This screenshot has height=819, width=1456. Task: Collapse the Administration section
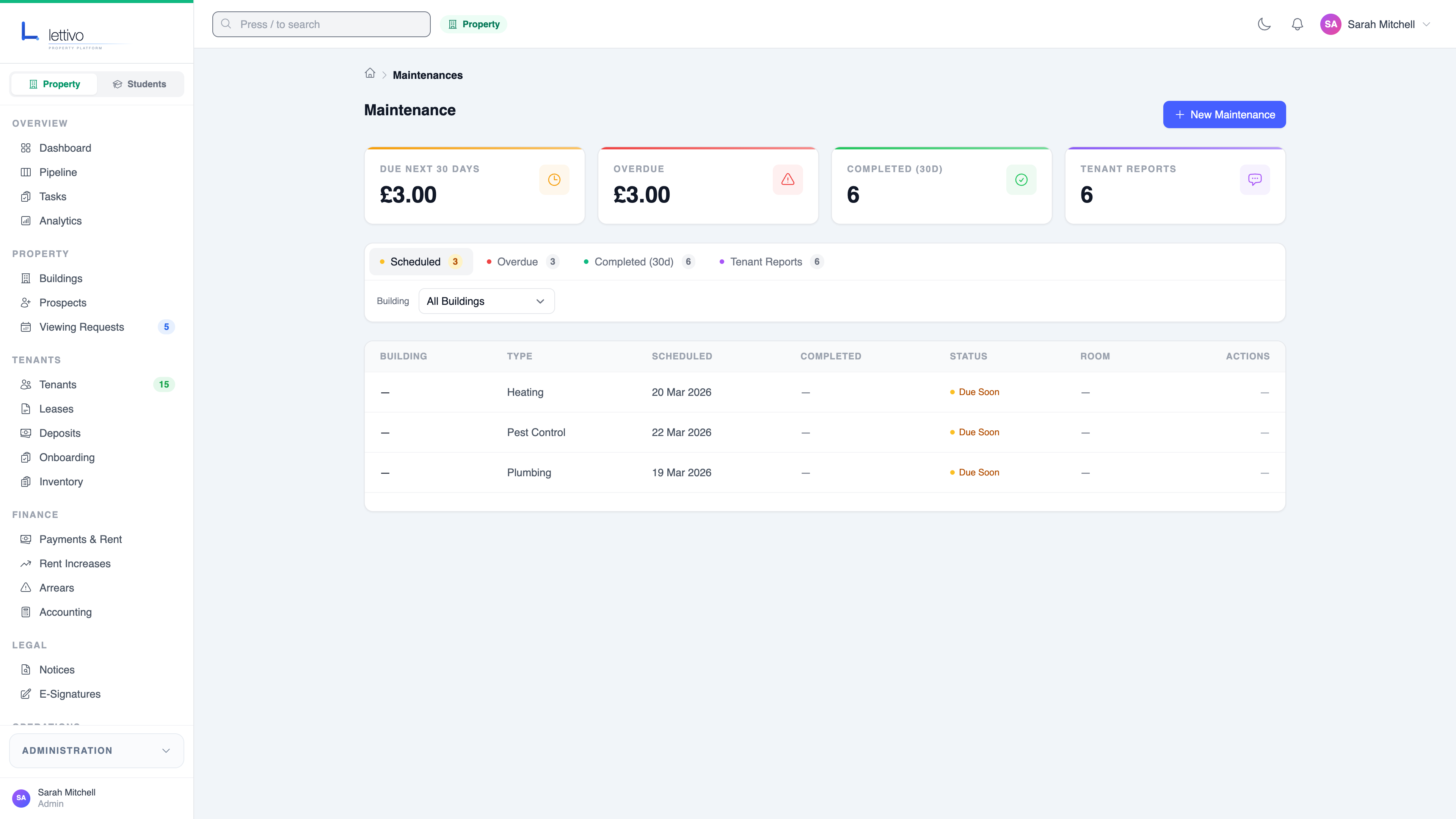(x=96, y=750)
